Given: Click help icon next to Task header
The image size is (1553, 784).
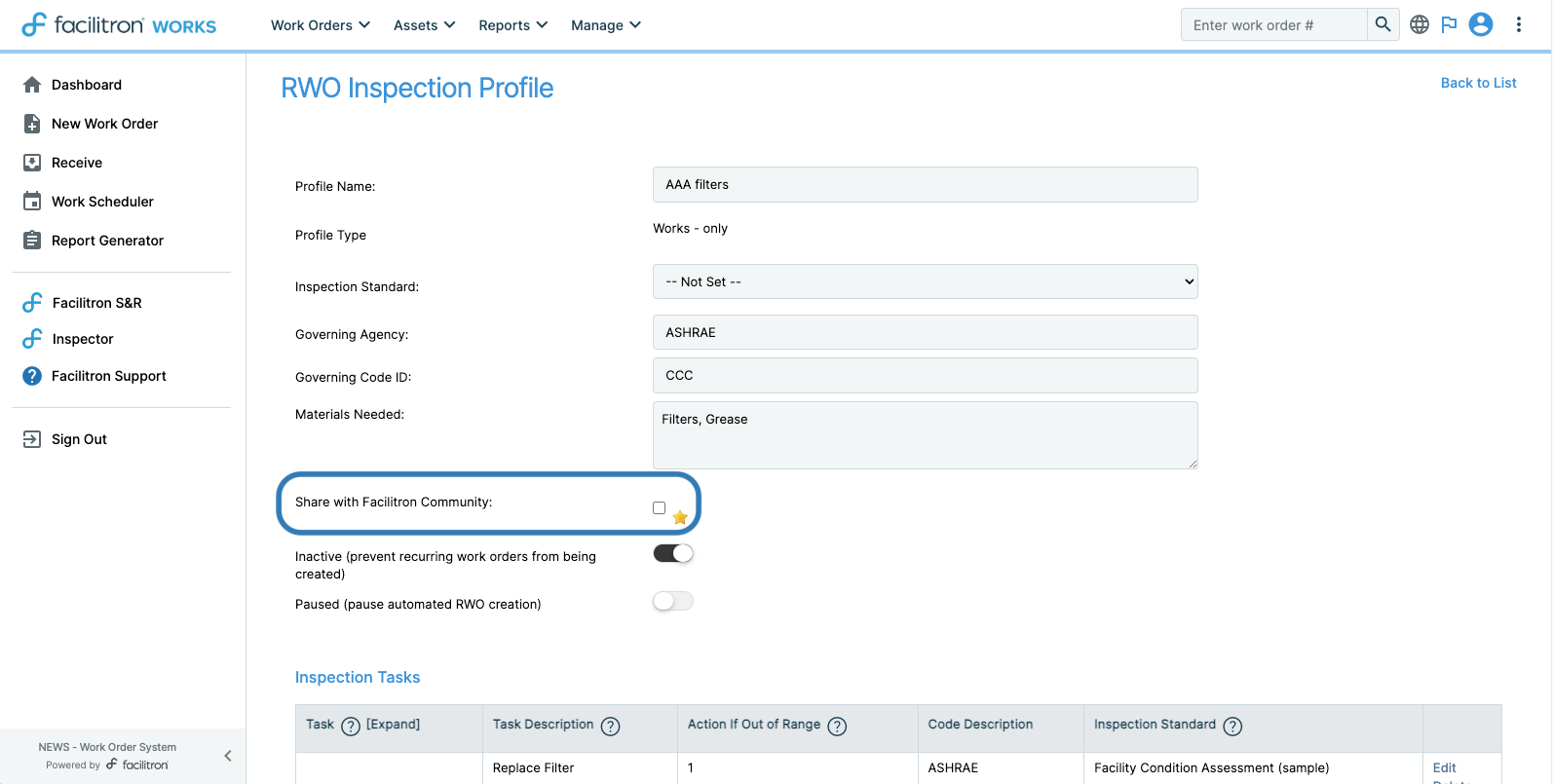Looking at the screenshot, I should coord(351,727).
